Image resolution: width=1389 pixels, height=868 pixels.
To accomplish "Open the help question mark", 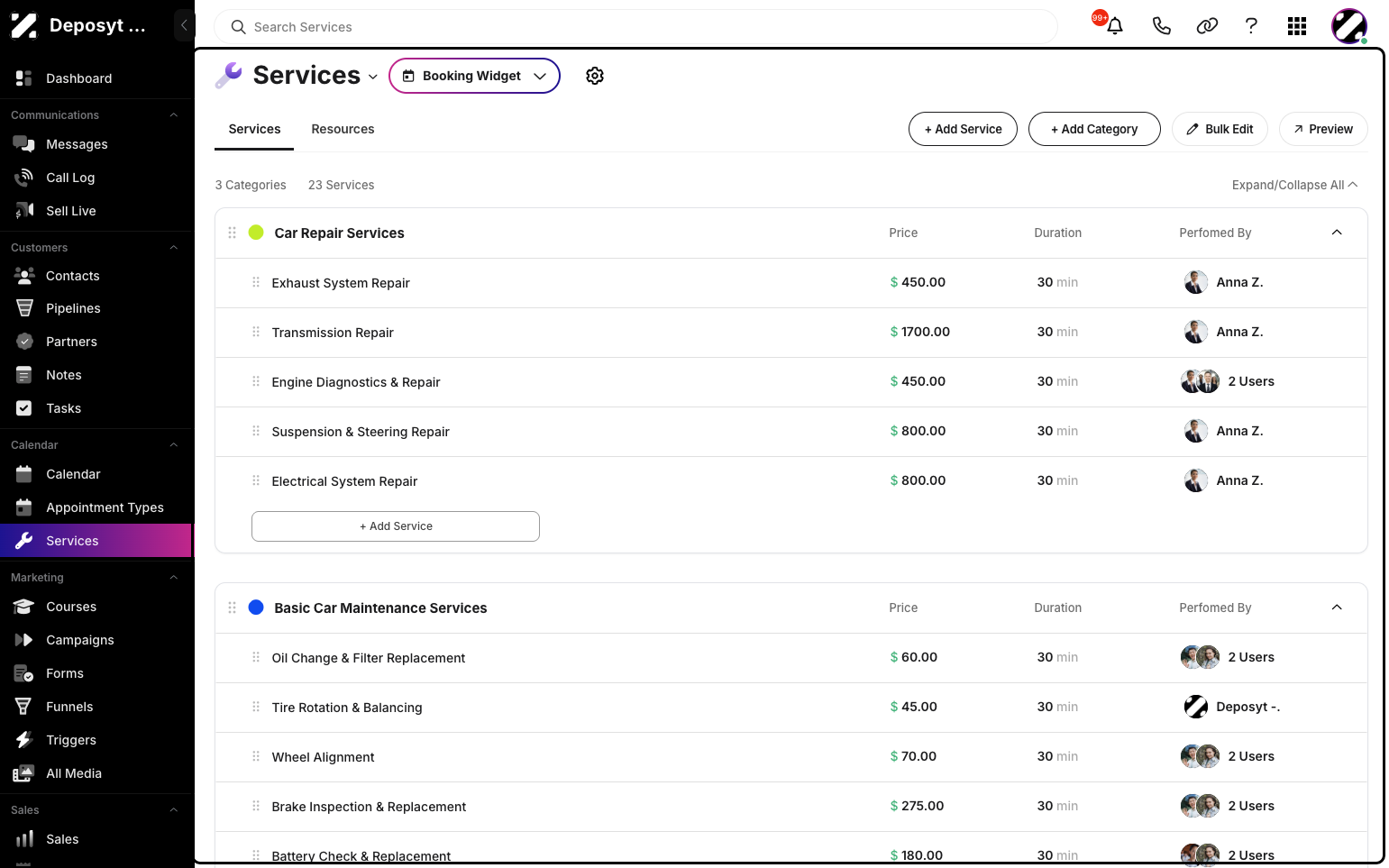I will pyautogui.click(x=1251, y=26).
